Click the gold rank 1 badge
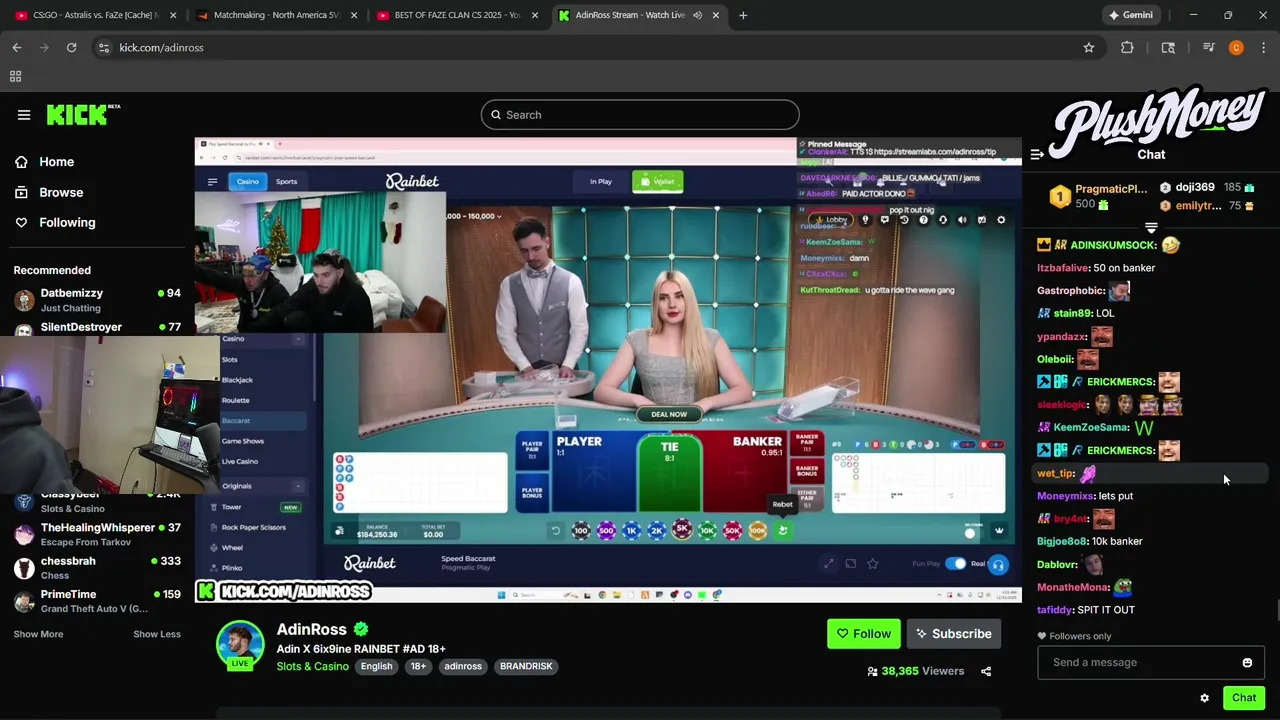Viewport: 1280px width, 720px height. coord(1059,196)
